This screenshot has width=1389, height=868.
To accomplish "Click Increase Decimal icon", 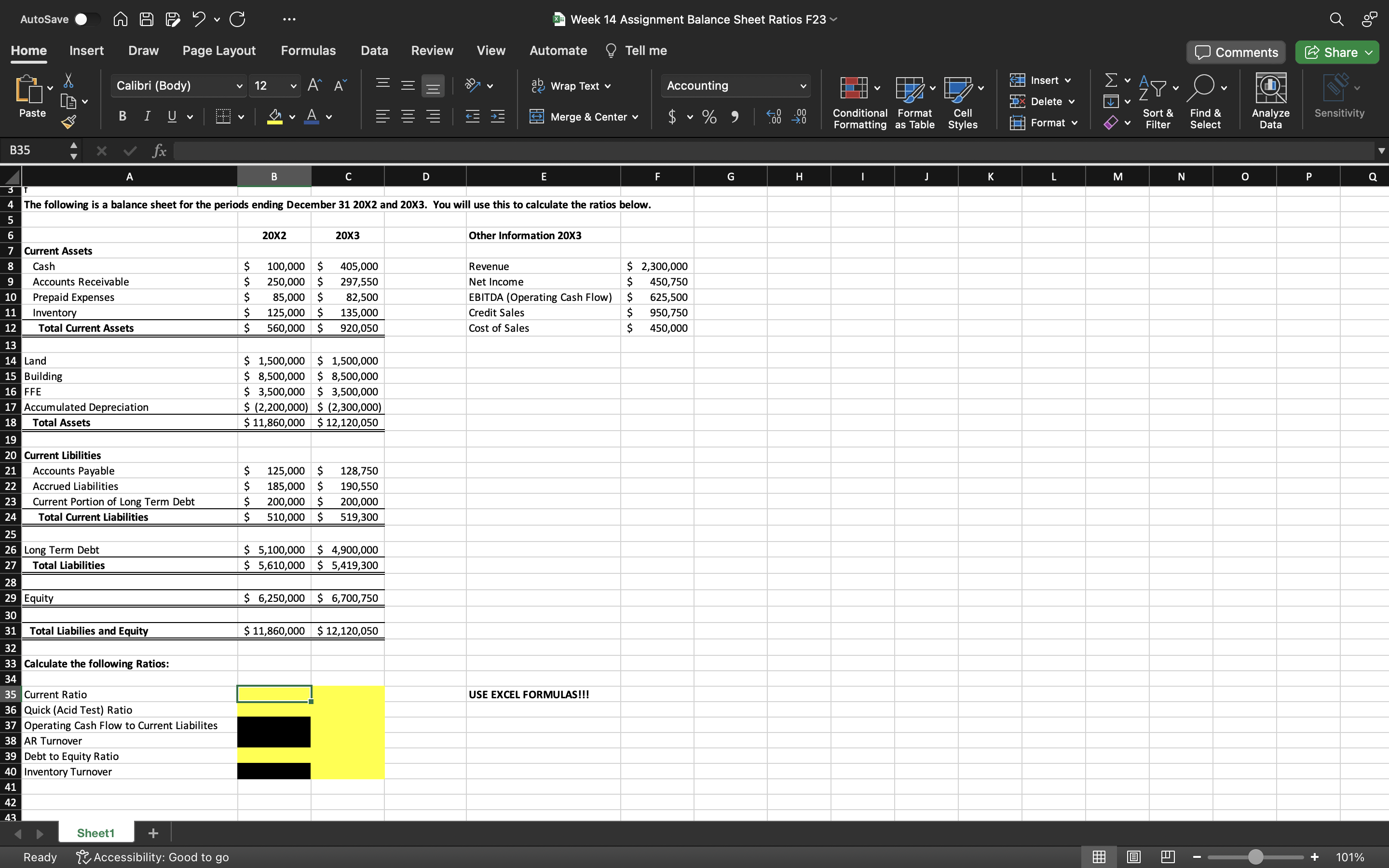I will tap(774, 117).
